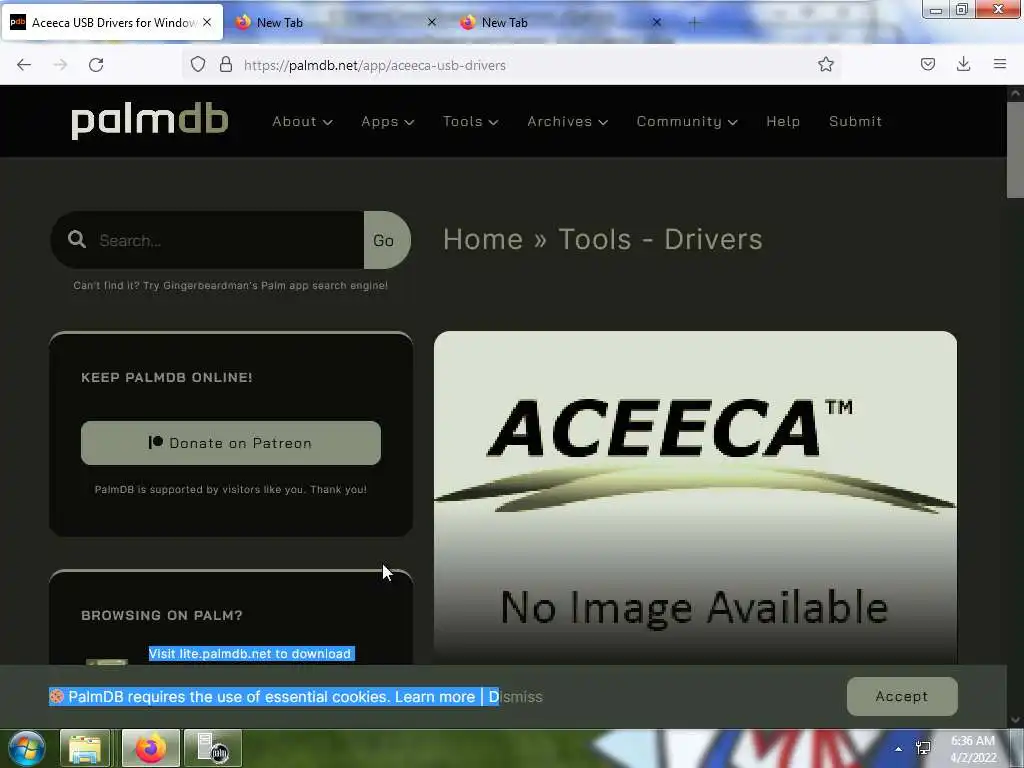Open Windows Explorer from the taskbar
This screenshot has height=768, width=1024.
point(84,748)
